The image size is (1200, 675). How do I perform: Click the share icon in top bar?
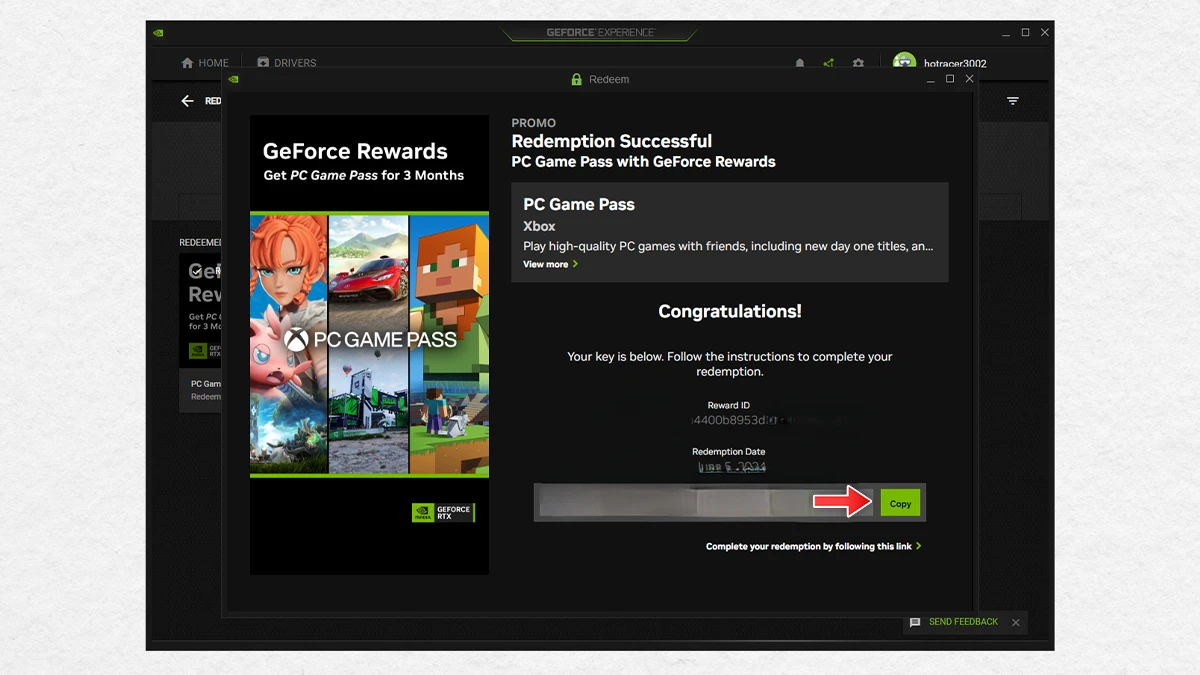click(x=828, y=63)
